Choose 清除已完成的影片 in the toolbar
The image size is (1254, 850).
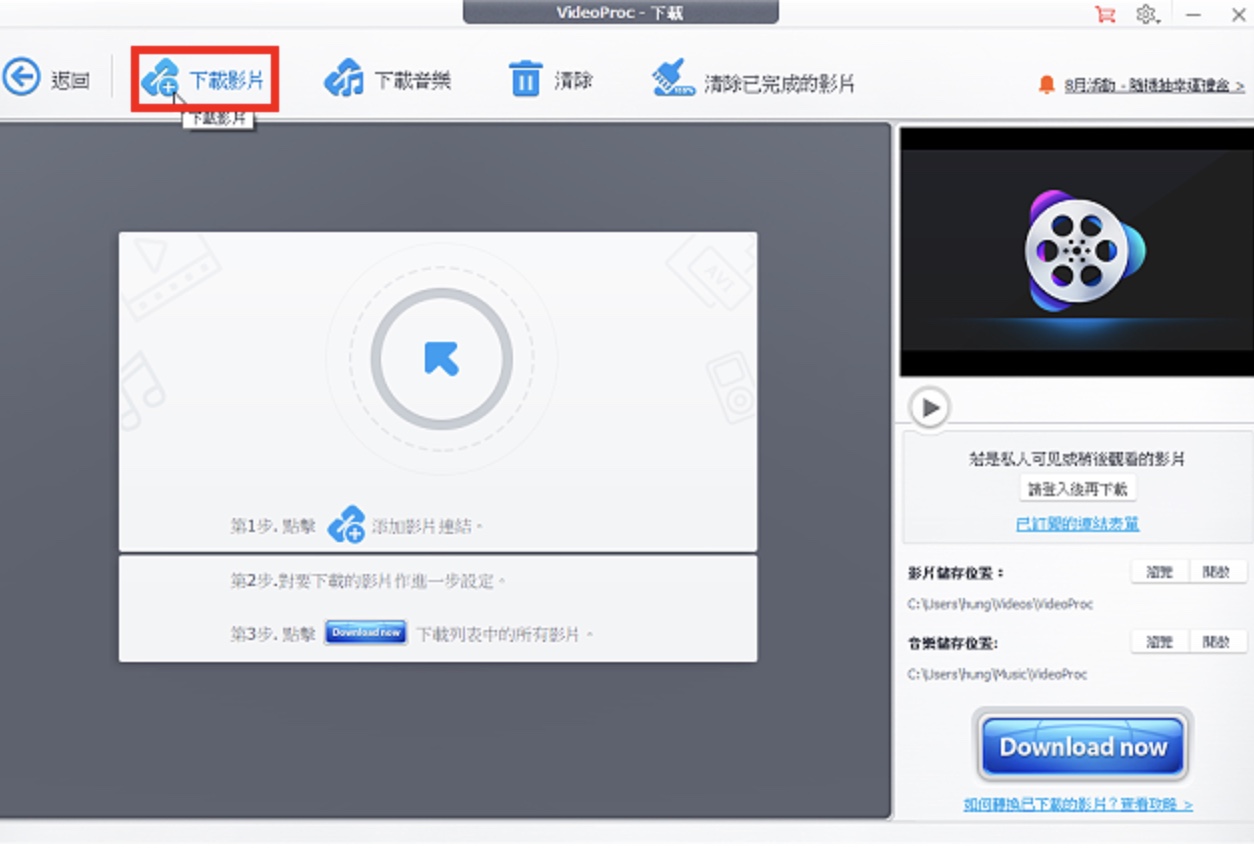click(x=754, y=79)
